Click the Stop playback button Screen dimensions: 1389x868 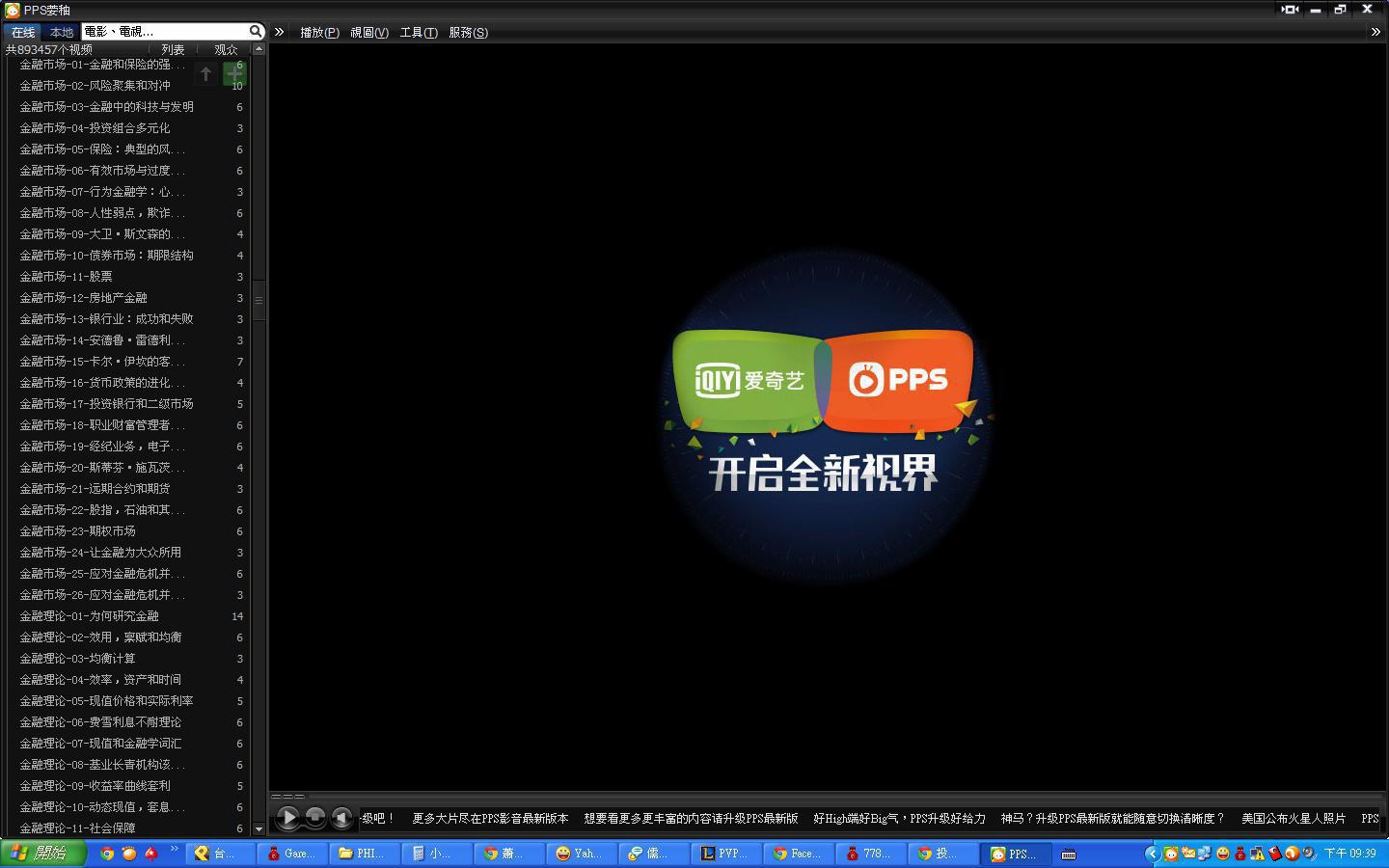314,818
